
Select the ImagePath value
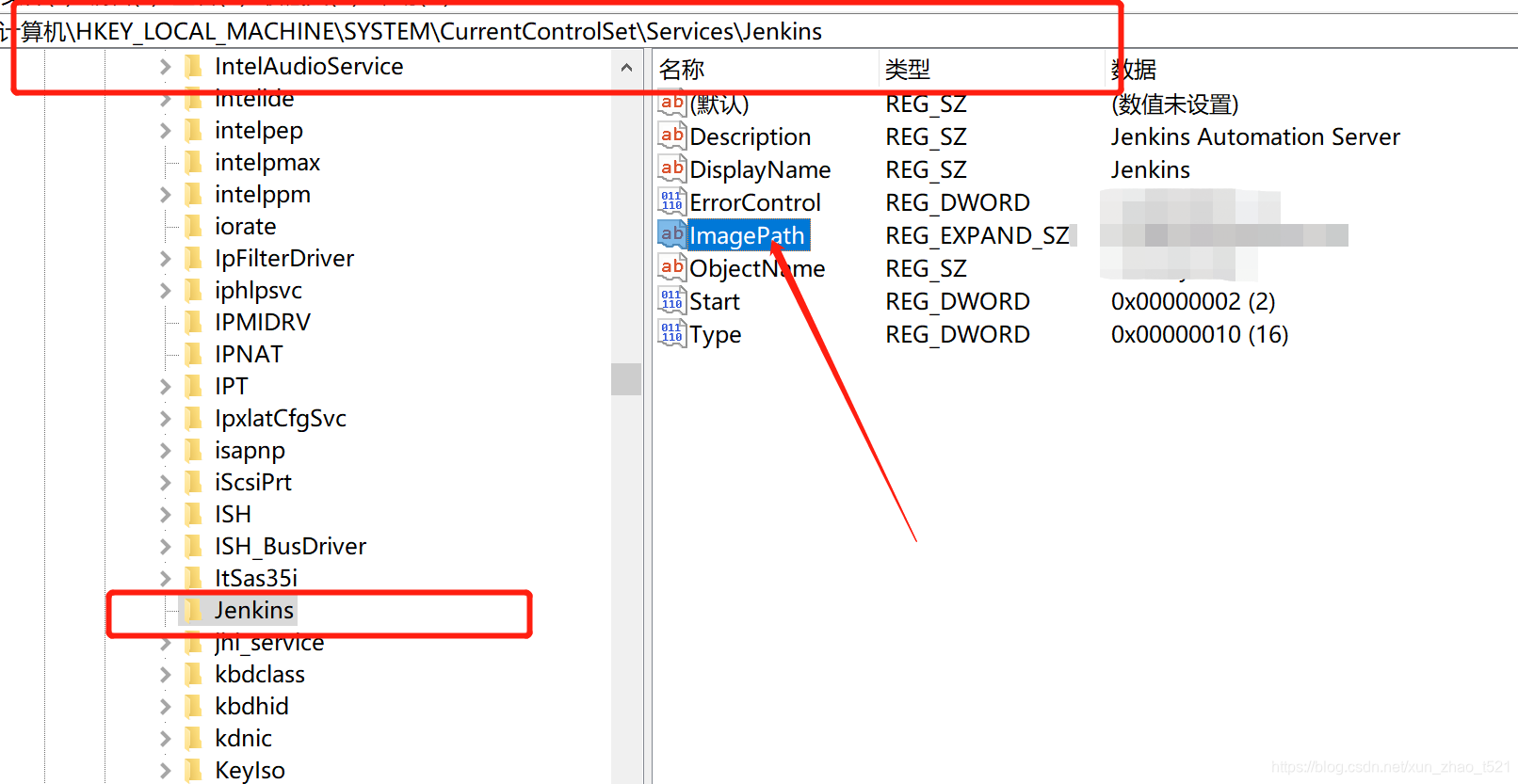[748, 235]
